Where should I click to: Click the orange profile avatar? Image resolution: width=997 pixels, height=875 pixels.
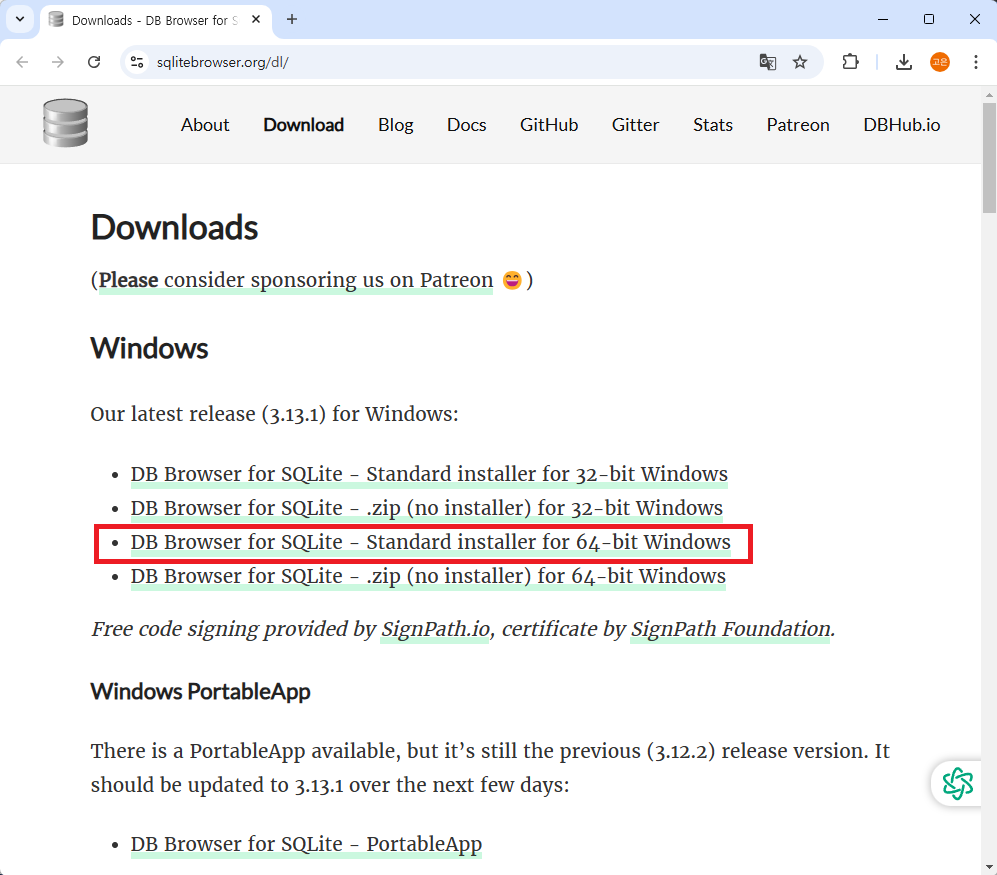coord(940,62)
